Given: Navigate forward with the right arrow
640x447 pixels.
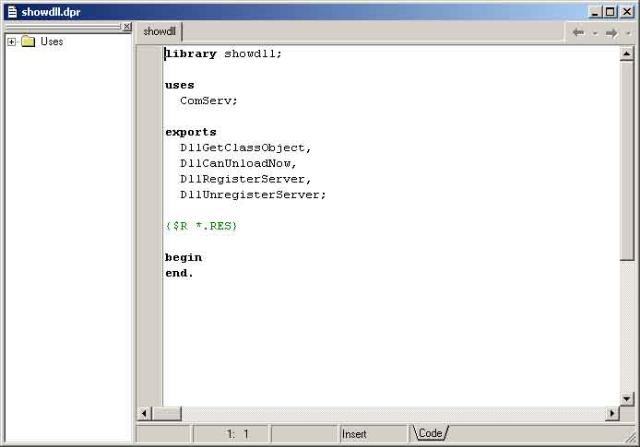Looking at the screenshot, I should coord(611,33).
